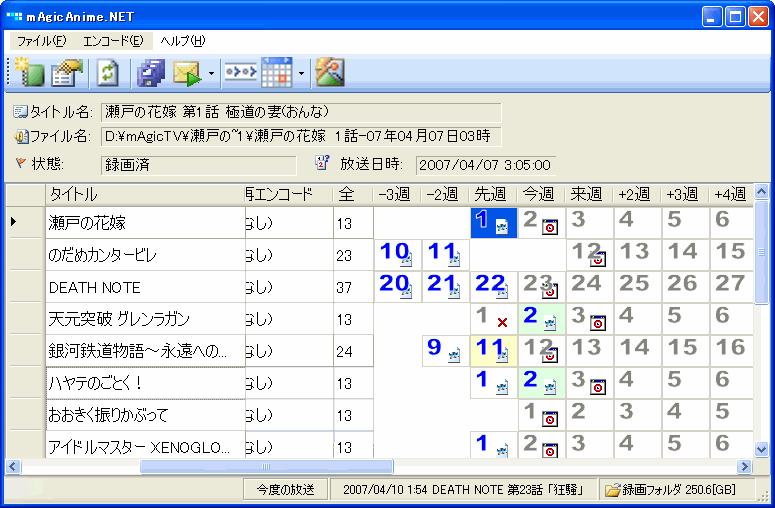This screenshot has height=508, width=775.
Task: Select the DEATH NOTE title cell
Action: [145, 287]
